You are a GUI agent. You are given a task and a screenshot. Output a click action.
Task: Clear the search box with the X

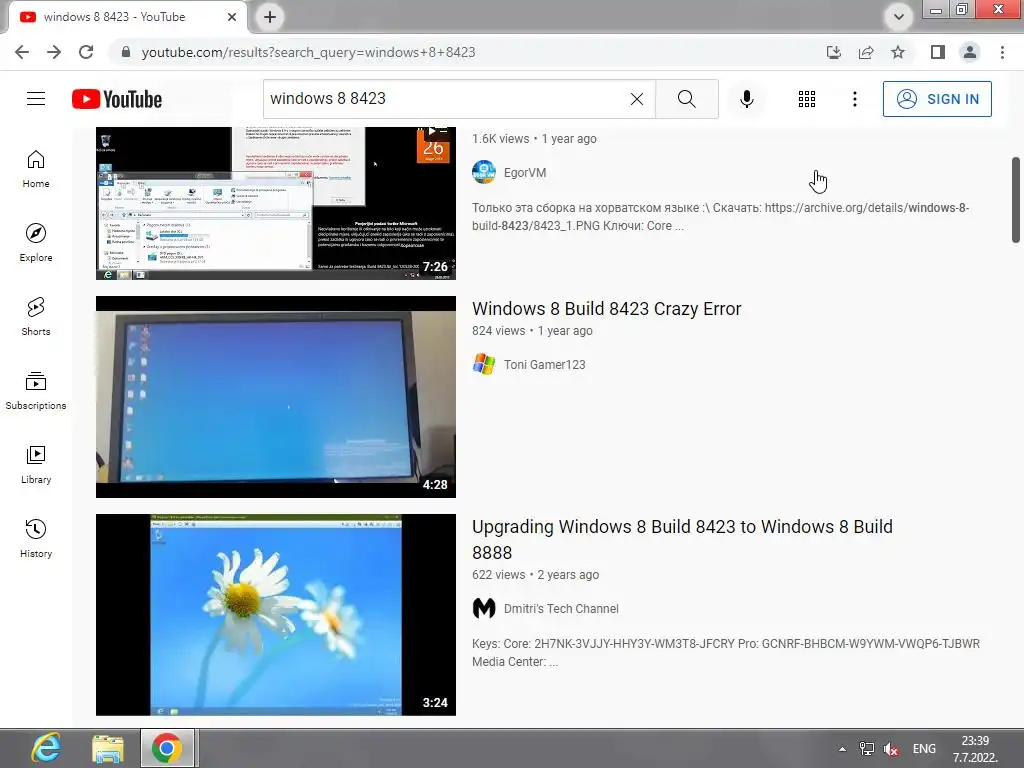[637, 99]
